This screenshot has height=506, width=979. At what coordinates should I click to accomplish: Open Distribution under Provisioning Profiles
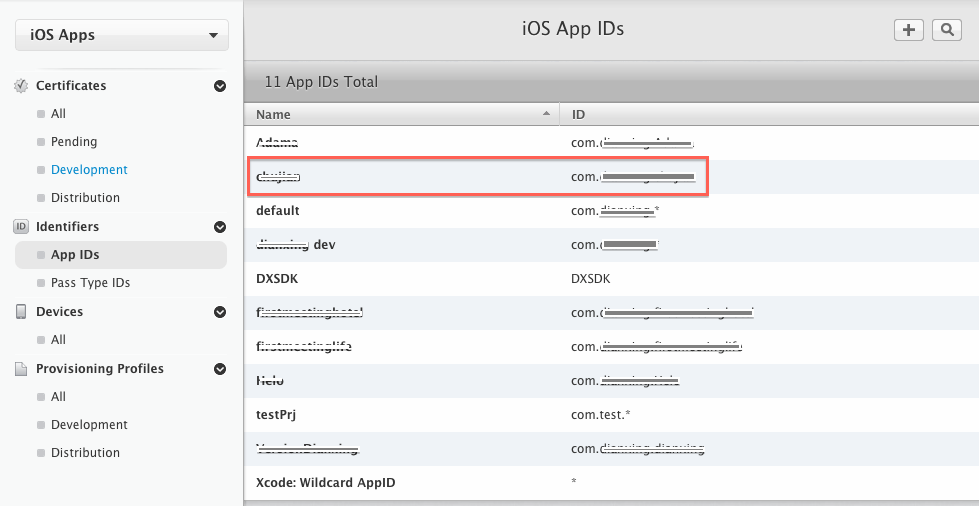click(86, 453)
